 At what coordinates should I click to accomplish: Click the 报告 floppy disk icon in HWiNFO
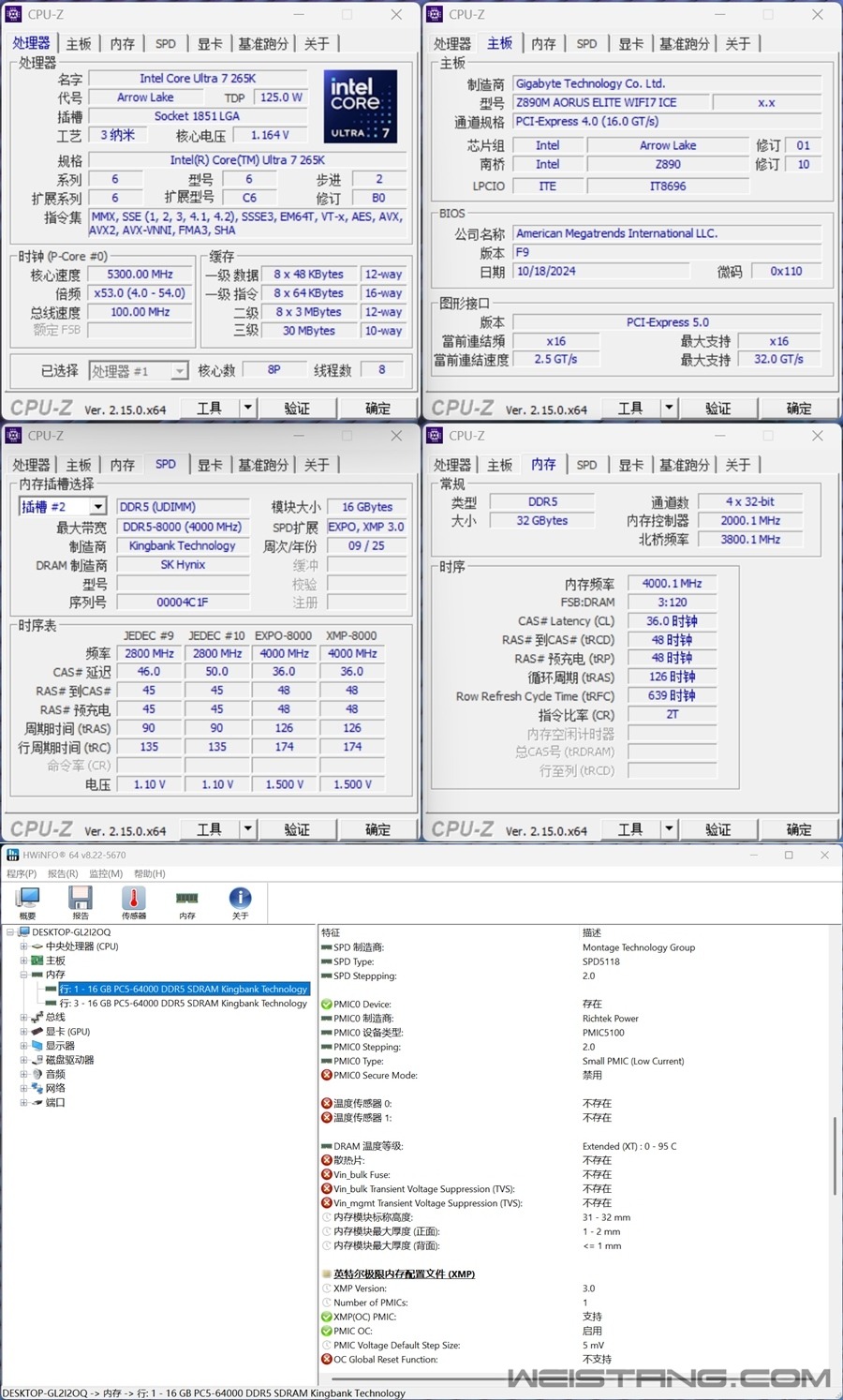(x=81, y=899)
